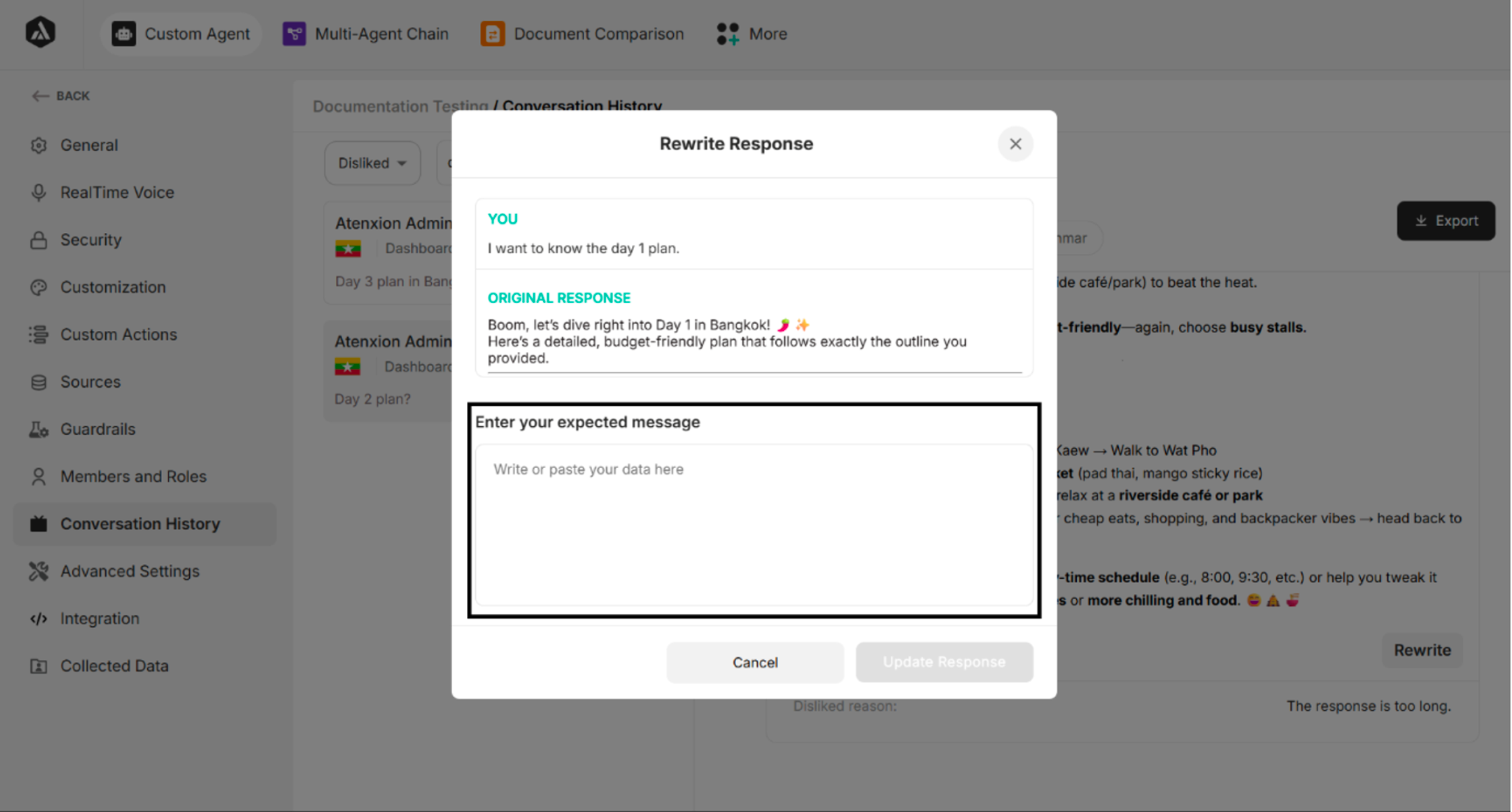Open the More apps menu
The image size is (1512, 812).
tap(752, 34)
